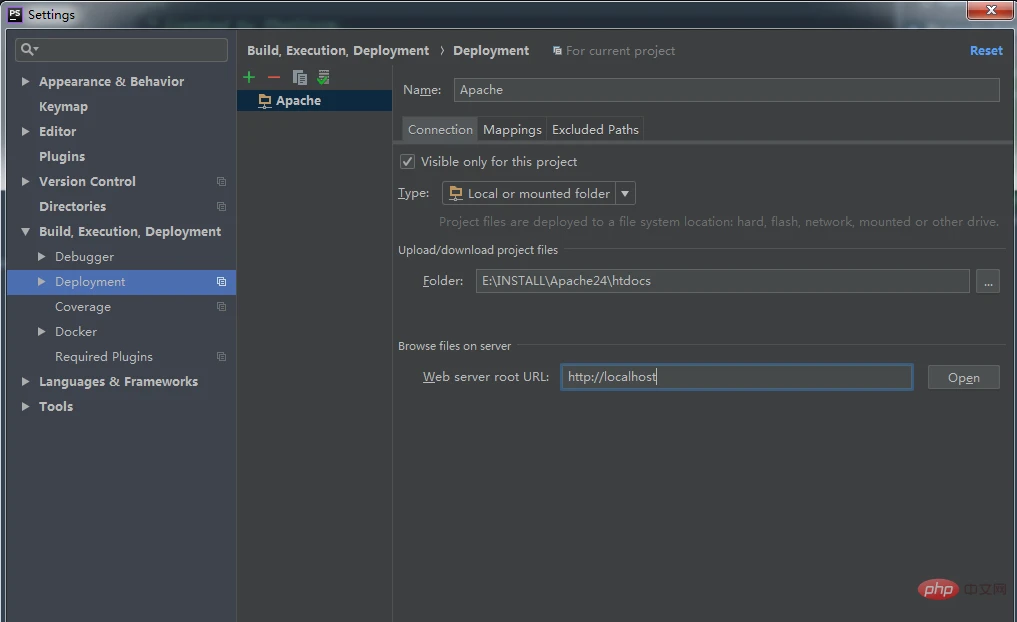Expand the Tools section
The image size is (1017, 622).
click(25, 406)
